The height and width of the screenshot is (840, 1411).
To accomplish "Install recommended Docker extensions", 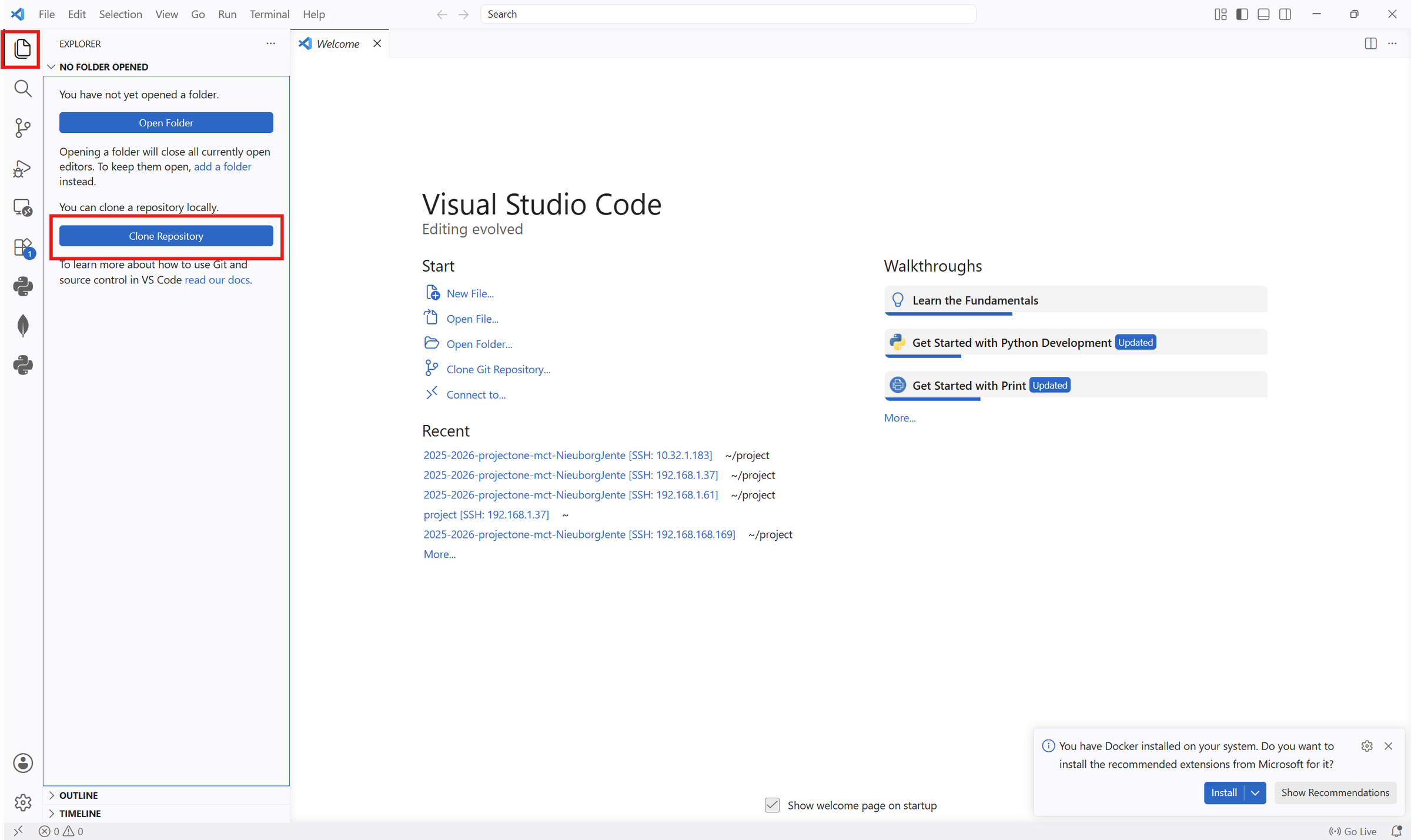I will pos(1224,792).
